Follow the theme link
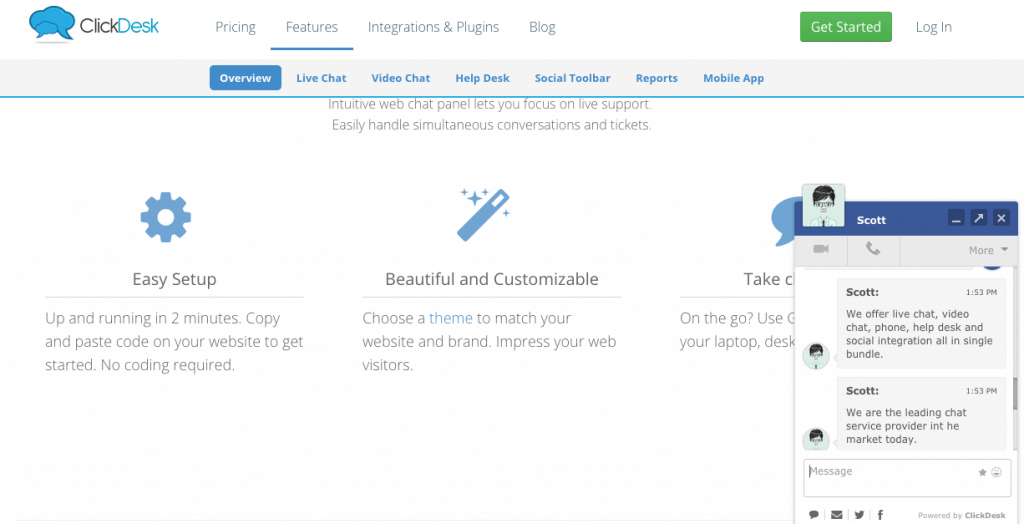 coord(451,318)
